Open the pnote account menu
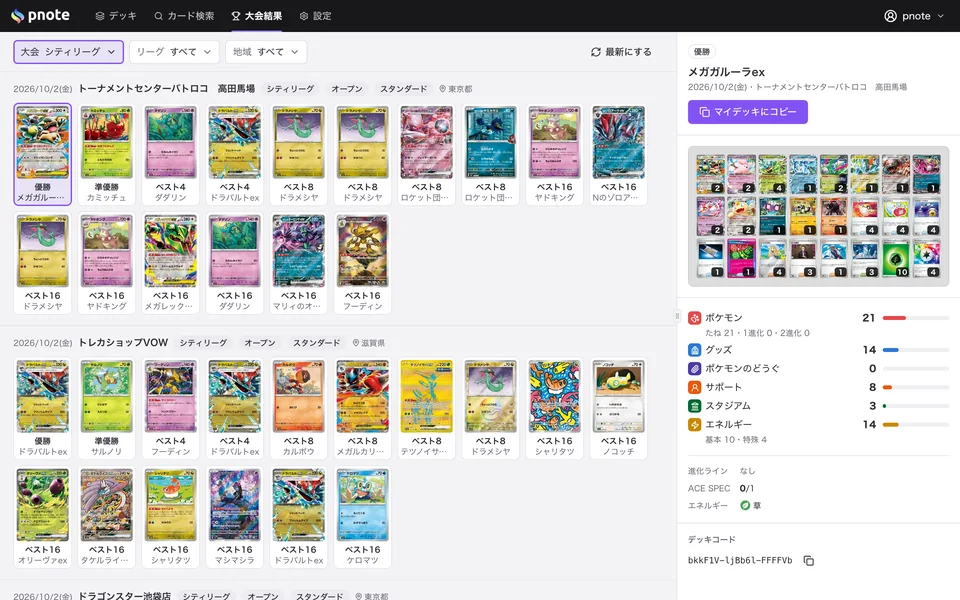Image resolution: width=960 pixels, height=600 pixels. tap(914, 16)
